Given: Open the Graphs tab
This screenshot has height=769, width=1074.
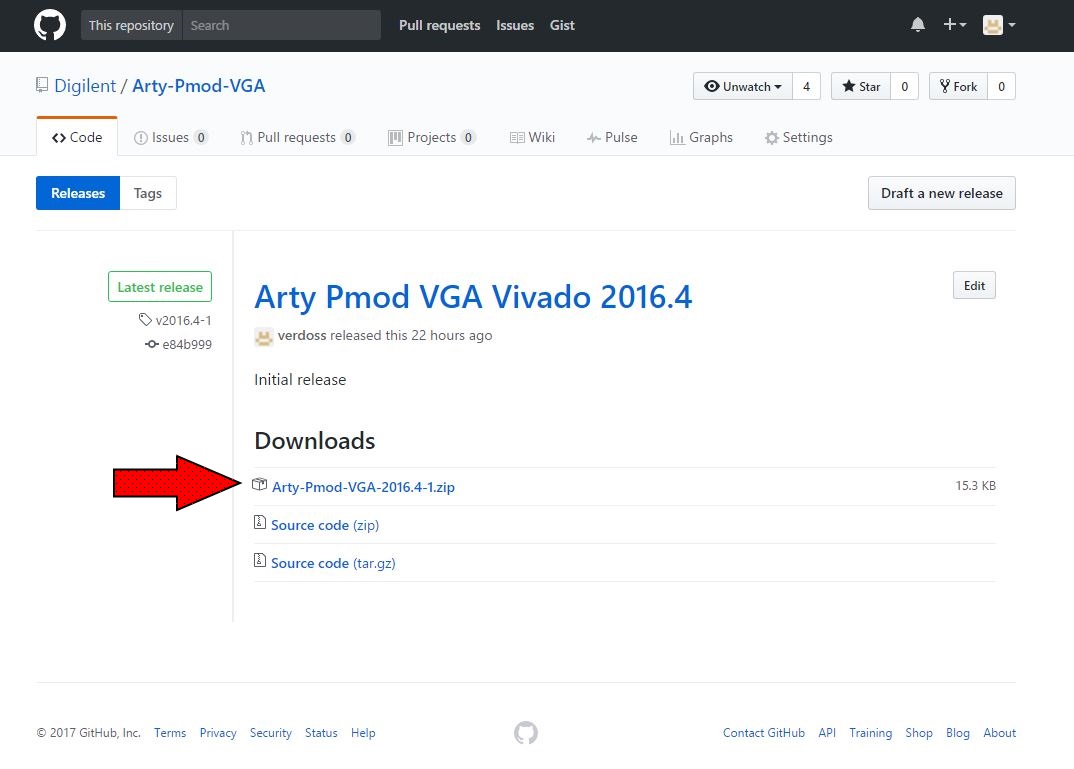Looking at the screenshot, I should [701, 137].
